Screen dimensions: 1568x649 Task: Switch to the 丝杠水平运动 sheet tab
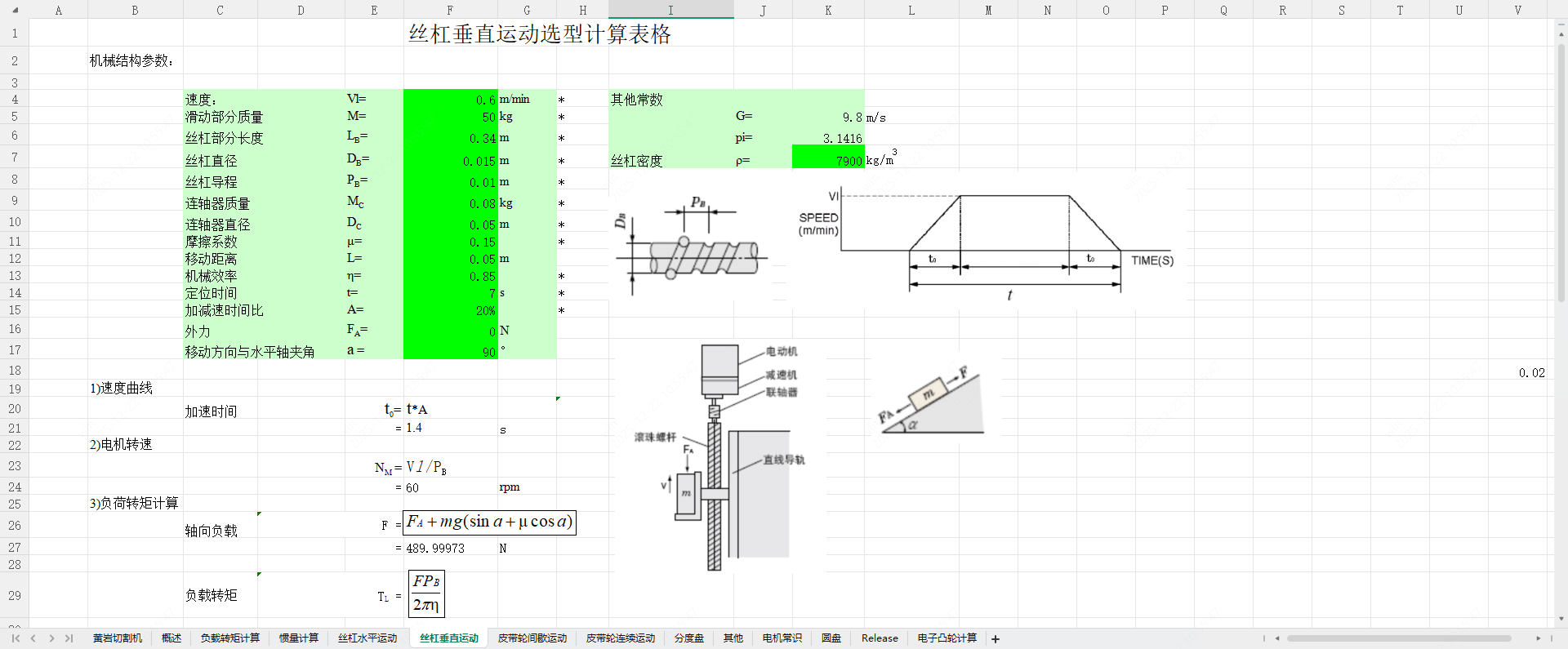point(367,638)
